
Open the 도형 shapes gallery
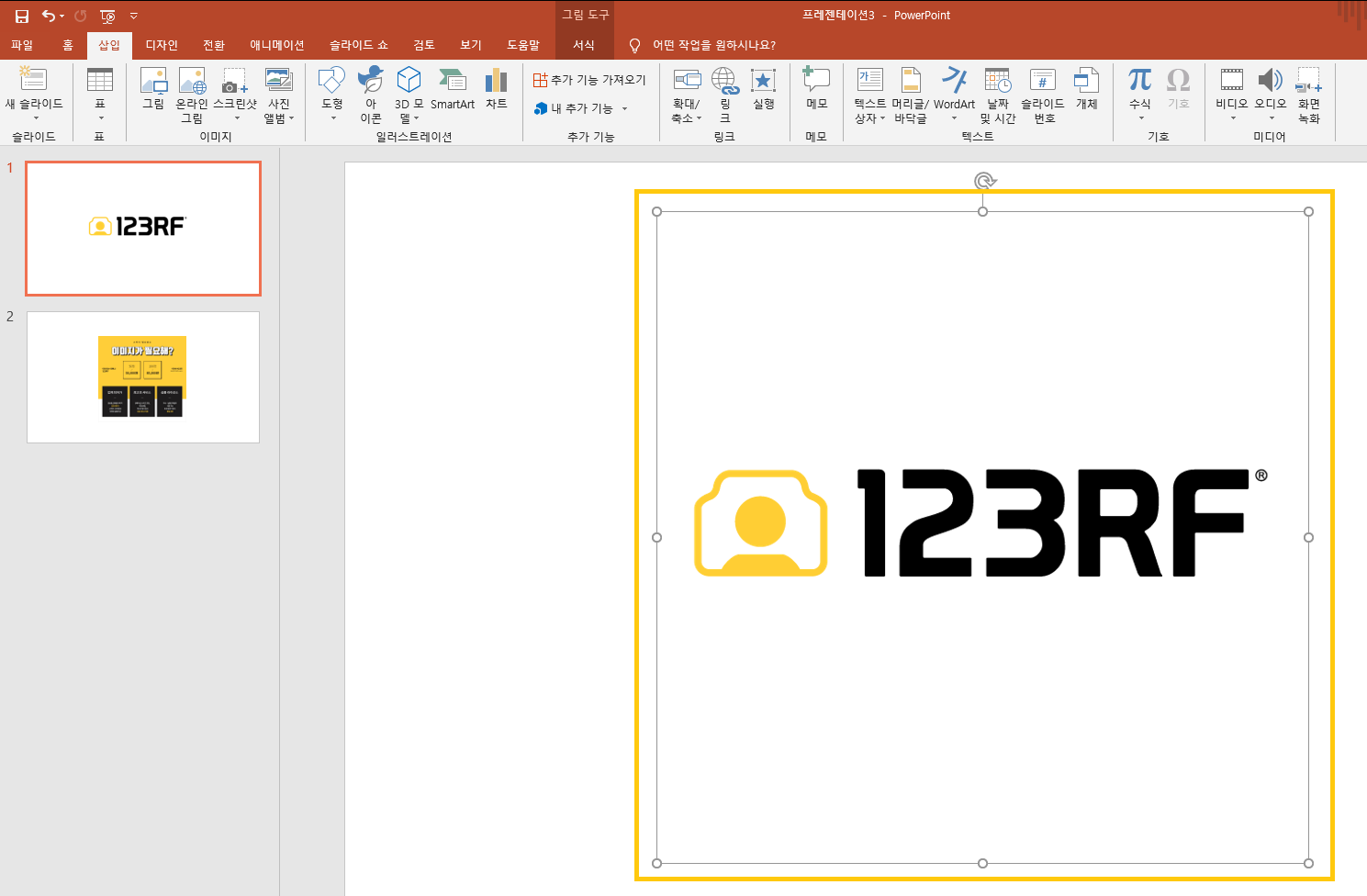click(x=332, y=95)
